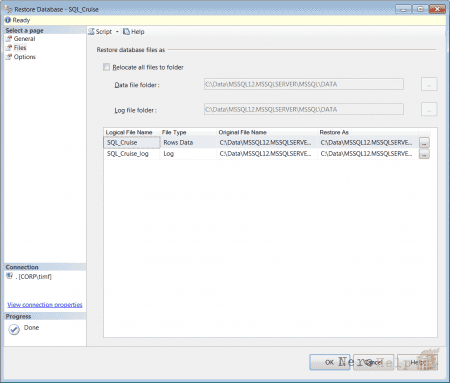Browse Restore As path for SQL_Cruise
The image size is (450, 383).
coord(424,143)
